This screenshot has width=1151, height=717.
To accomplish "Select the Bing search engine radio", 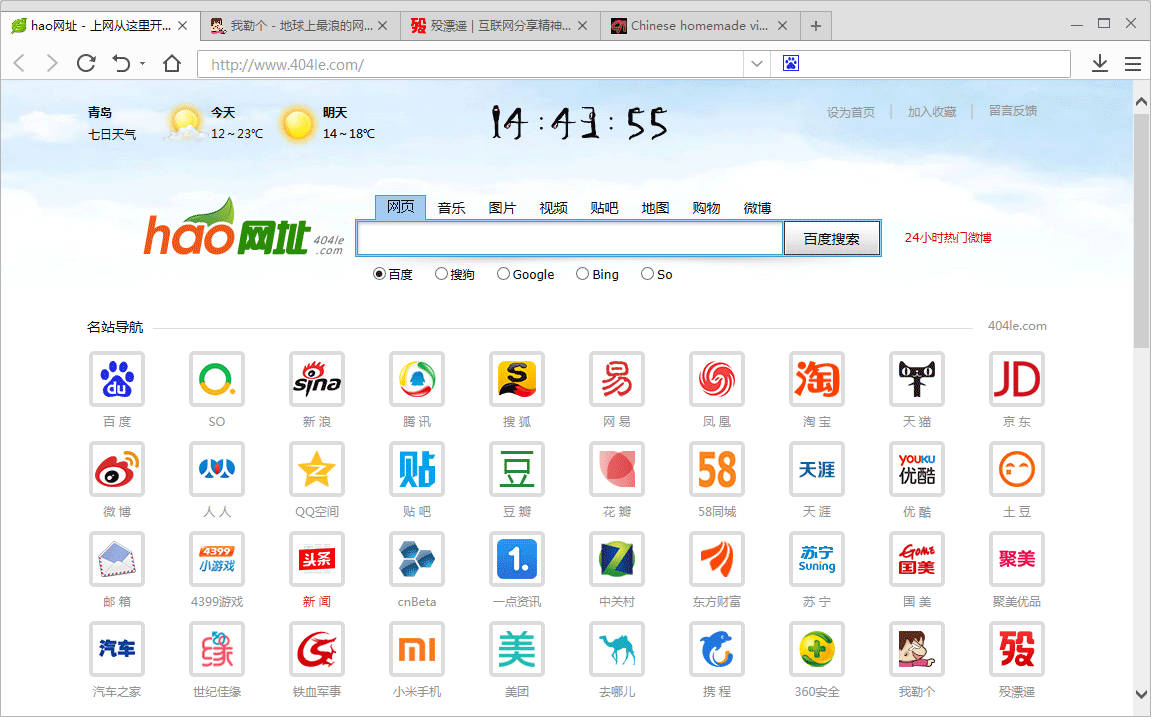I will (582, 274).
